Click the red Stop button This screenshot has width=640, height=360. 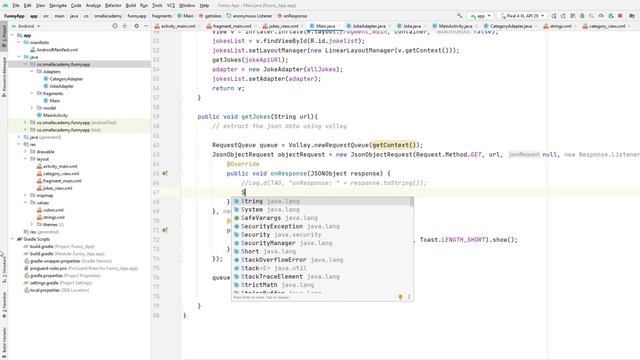620,16
